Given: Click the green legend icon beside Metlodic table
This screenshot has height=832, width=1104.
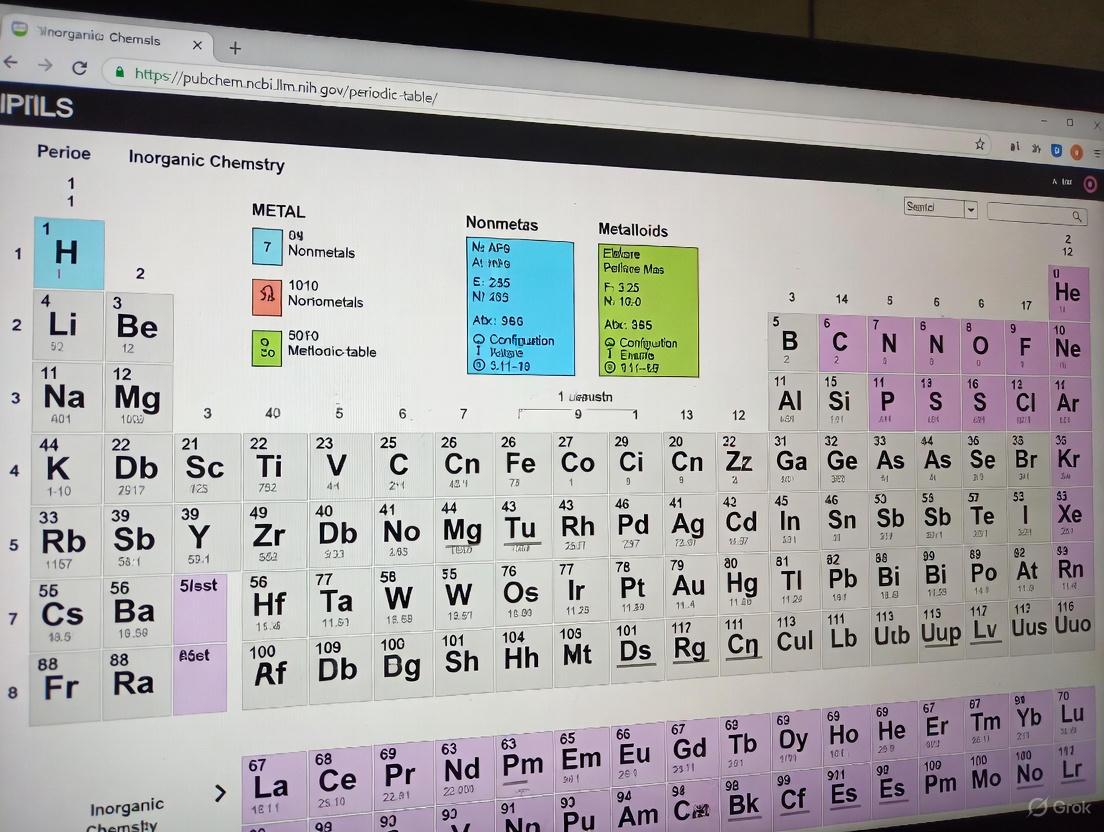Looking at the screenshot, I should (x=267, y=347).
